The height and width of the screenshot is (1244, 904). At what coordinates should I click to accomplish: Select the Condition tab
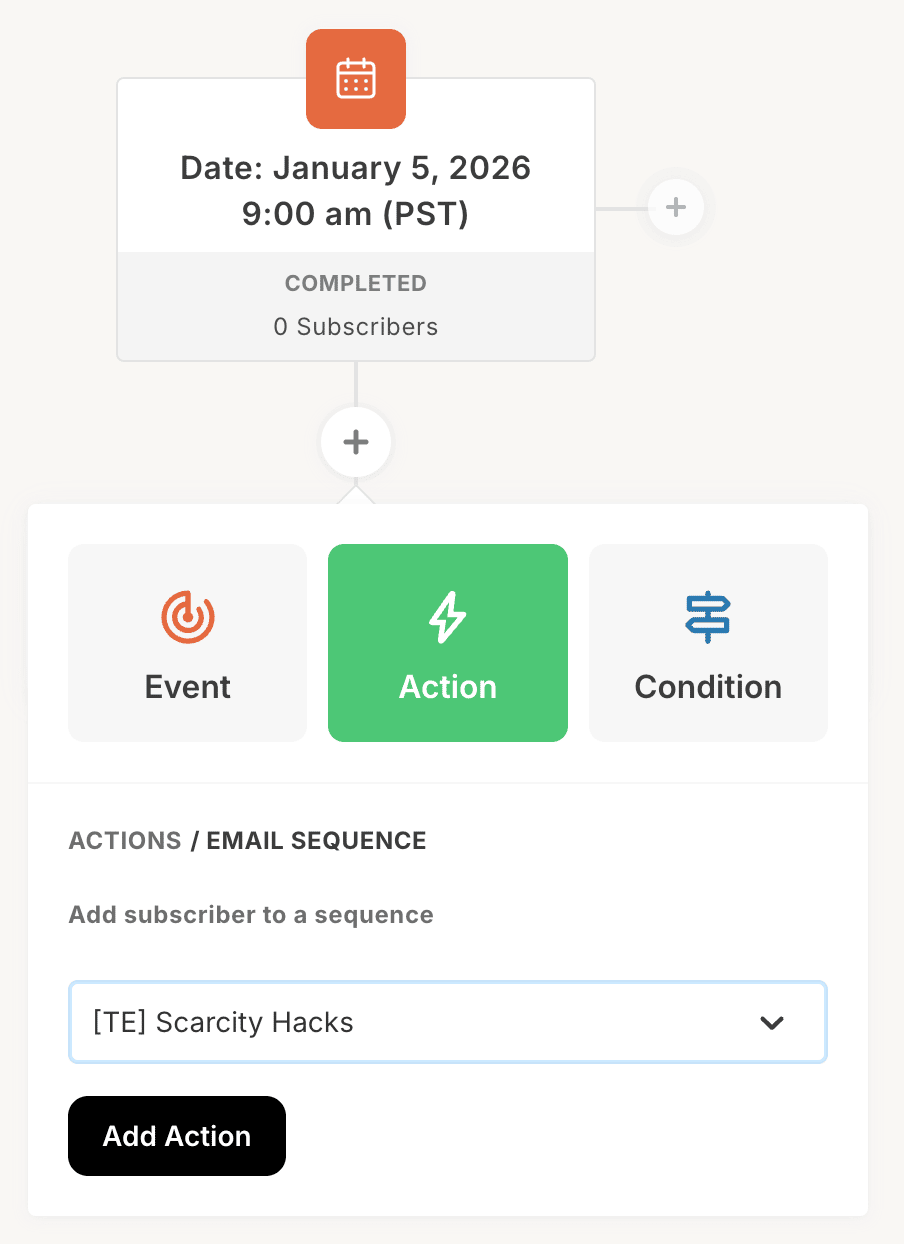(x=708, y=643)
